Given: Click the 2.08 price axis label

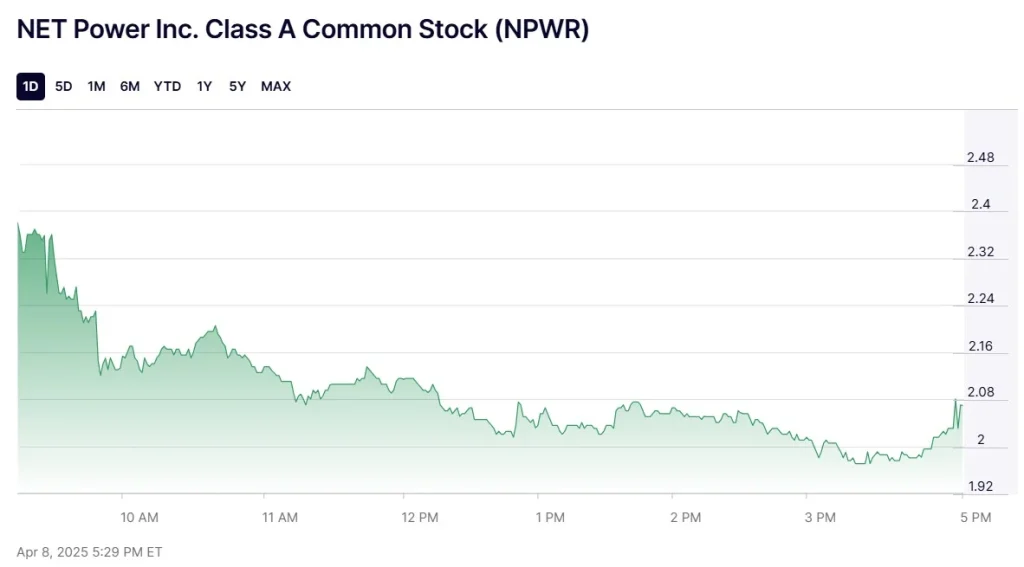Looking at the screenshot, I should click(980, 393).
